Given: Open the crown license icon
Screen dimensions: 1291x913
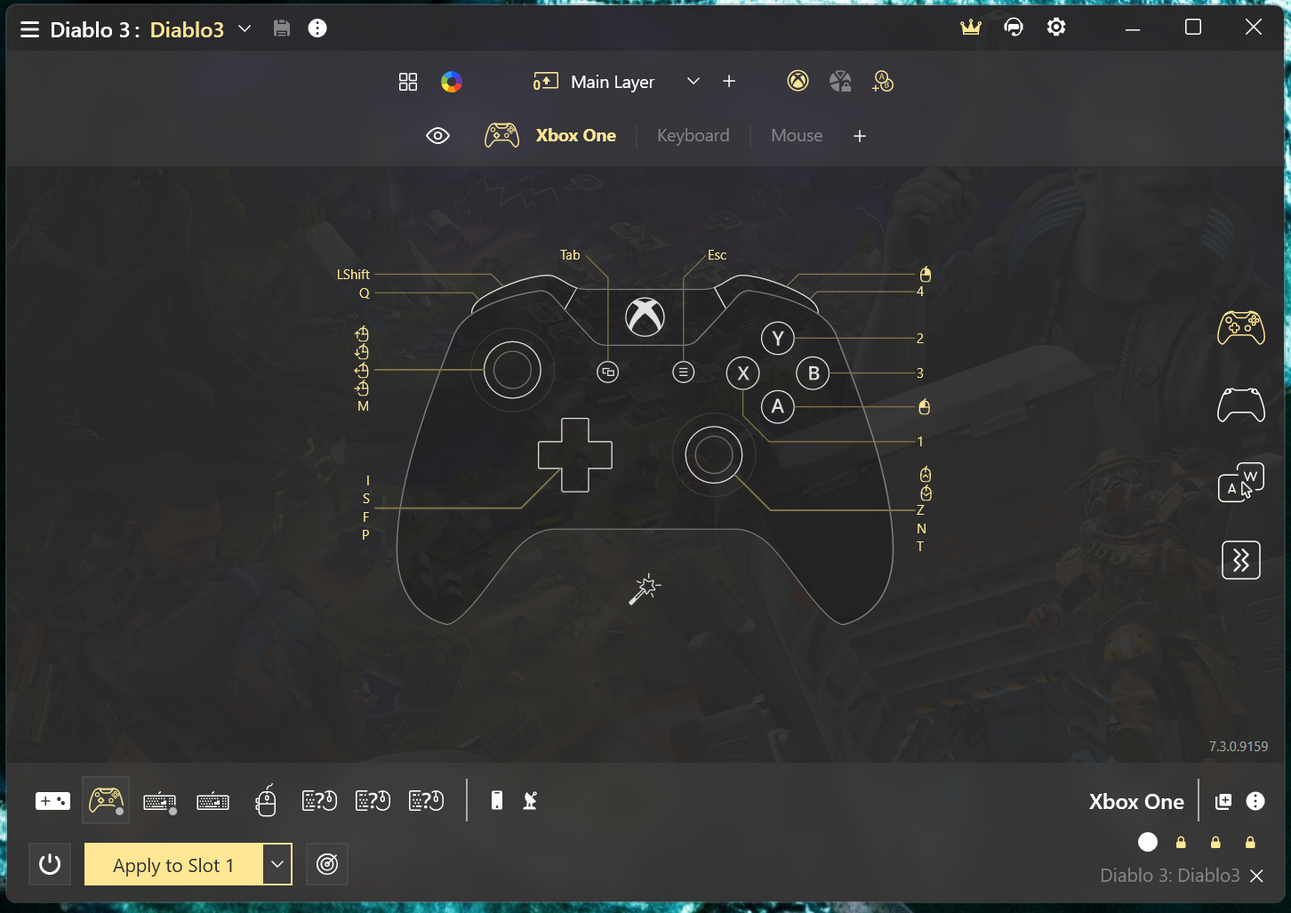Looking at the screenshot, I should click(x=970, y=28).
